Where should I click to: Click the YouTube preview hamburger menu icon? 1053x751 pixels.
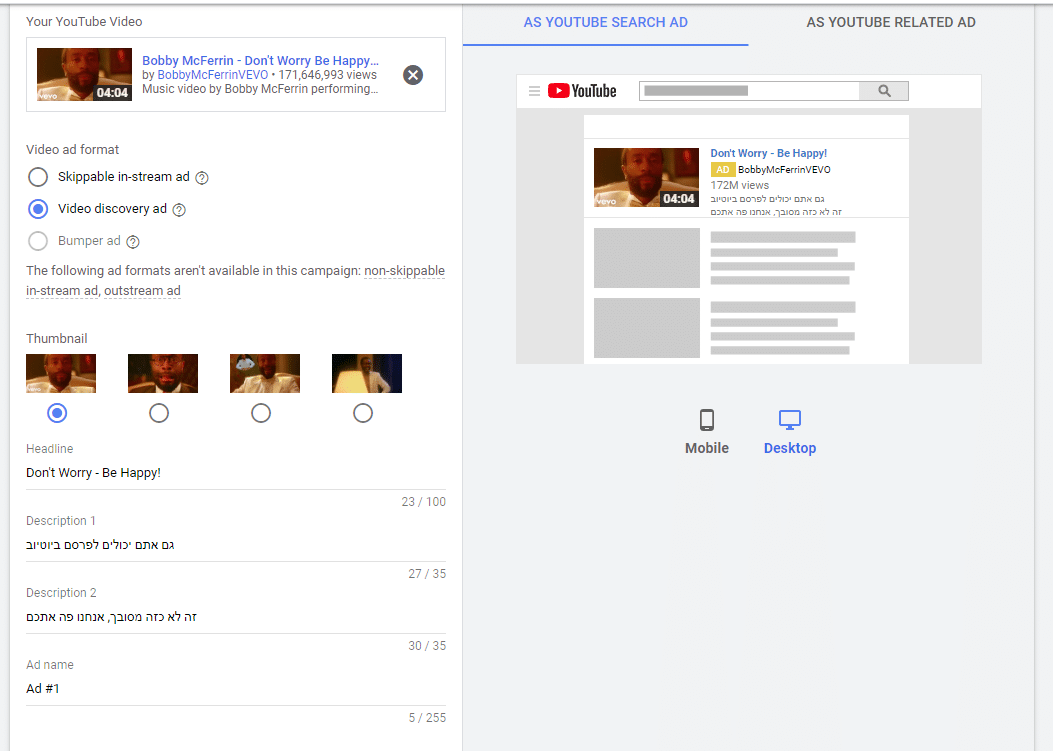535,91
